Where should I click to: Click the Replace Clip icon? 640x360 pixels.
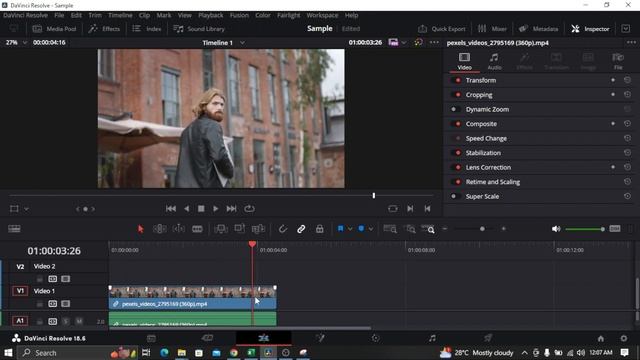(258, 229)
